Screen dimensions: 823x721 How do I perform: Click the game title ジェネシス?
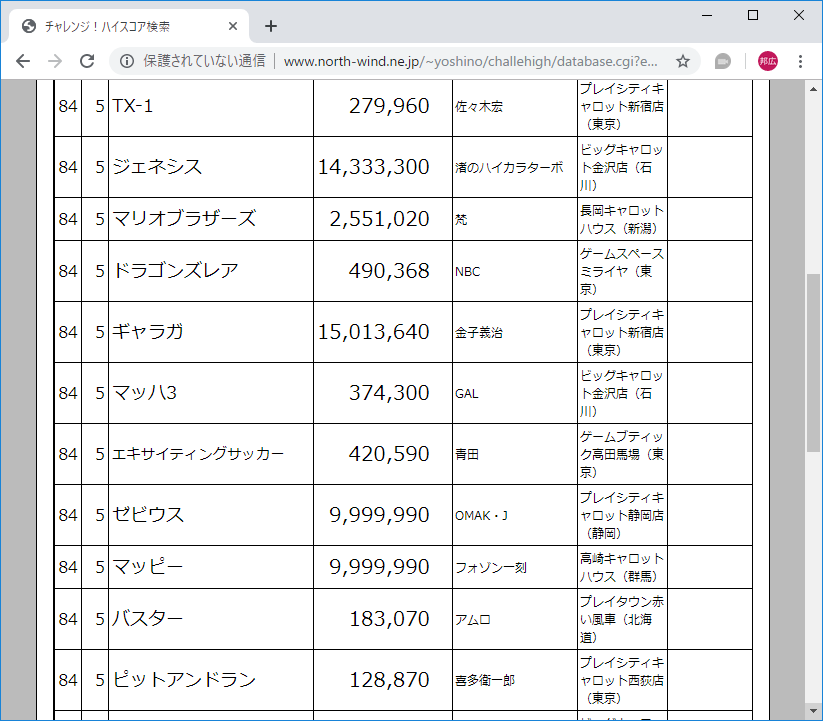pos(157,167)
